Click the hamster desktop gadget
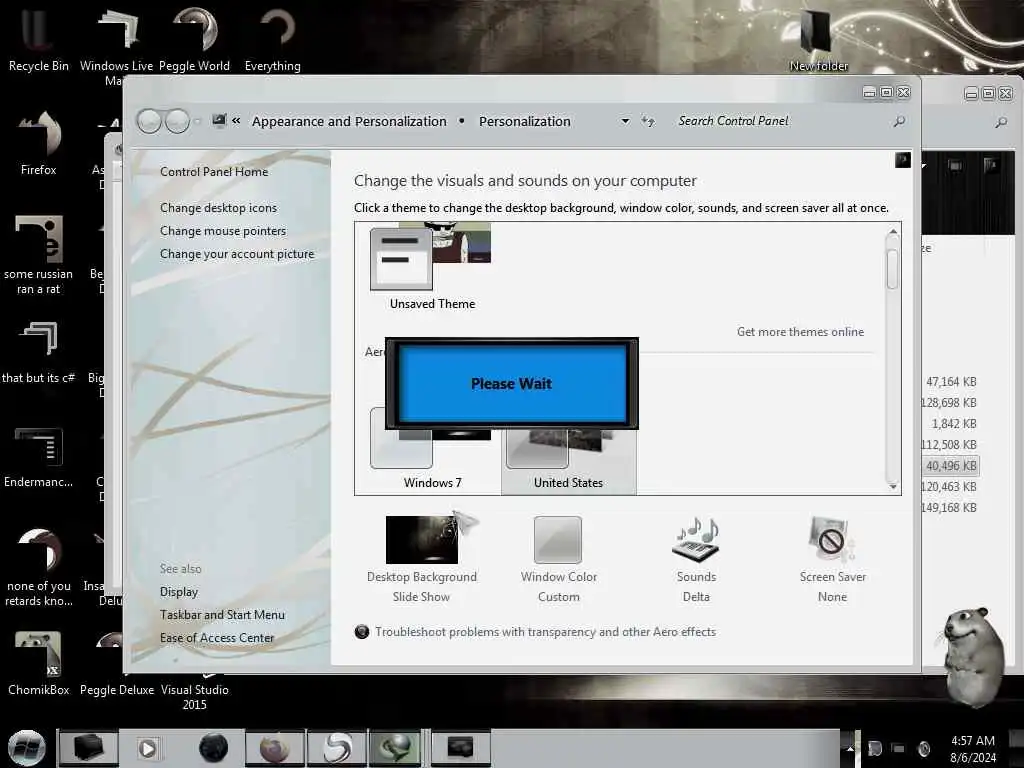The height and width of the screenshot is (768, 1024). (x=973, y=656)
